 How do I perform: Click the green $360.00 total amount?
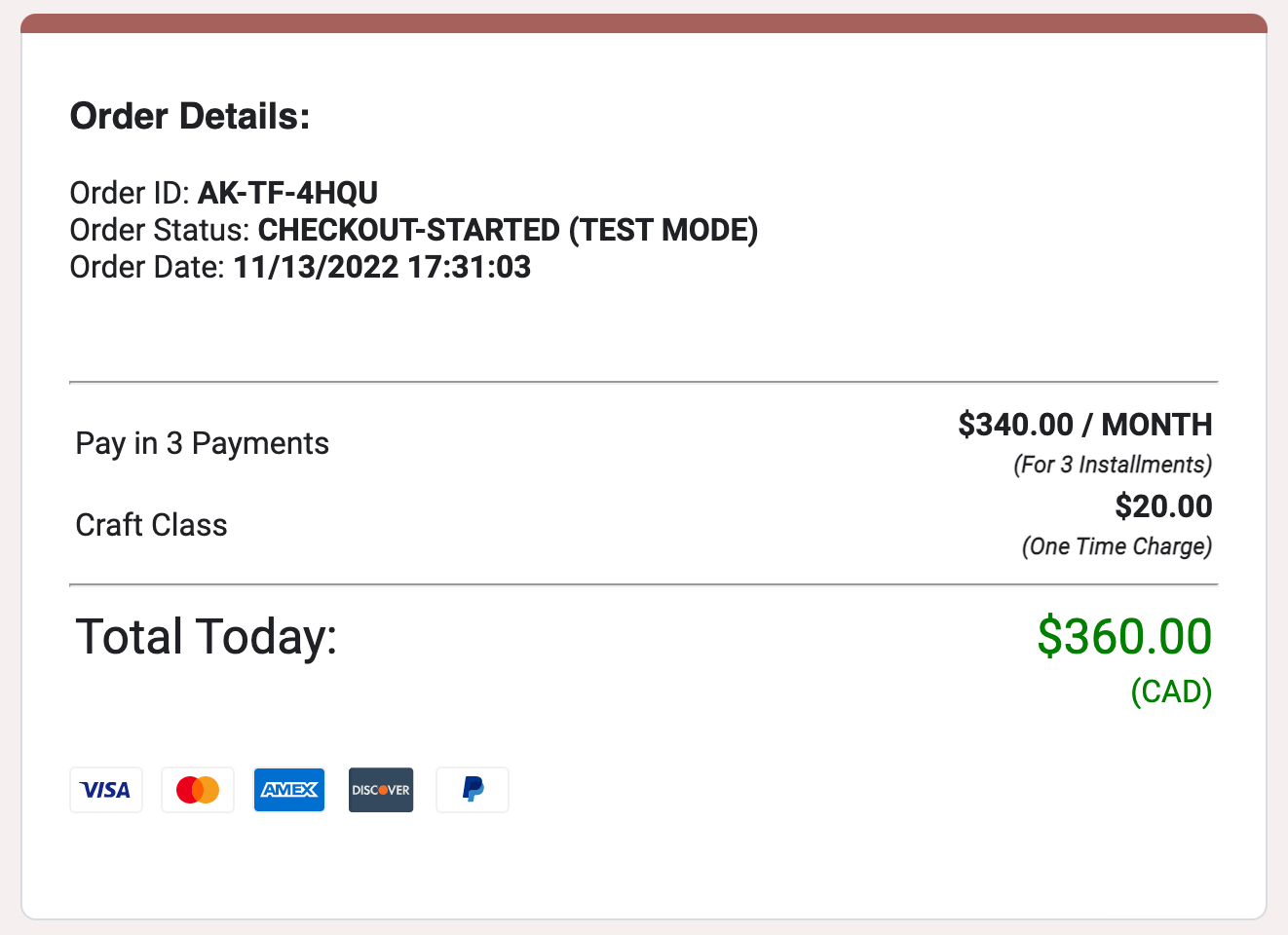(1122, 636)
